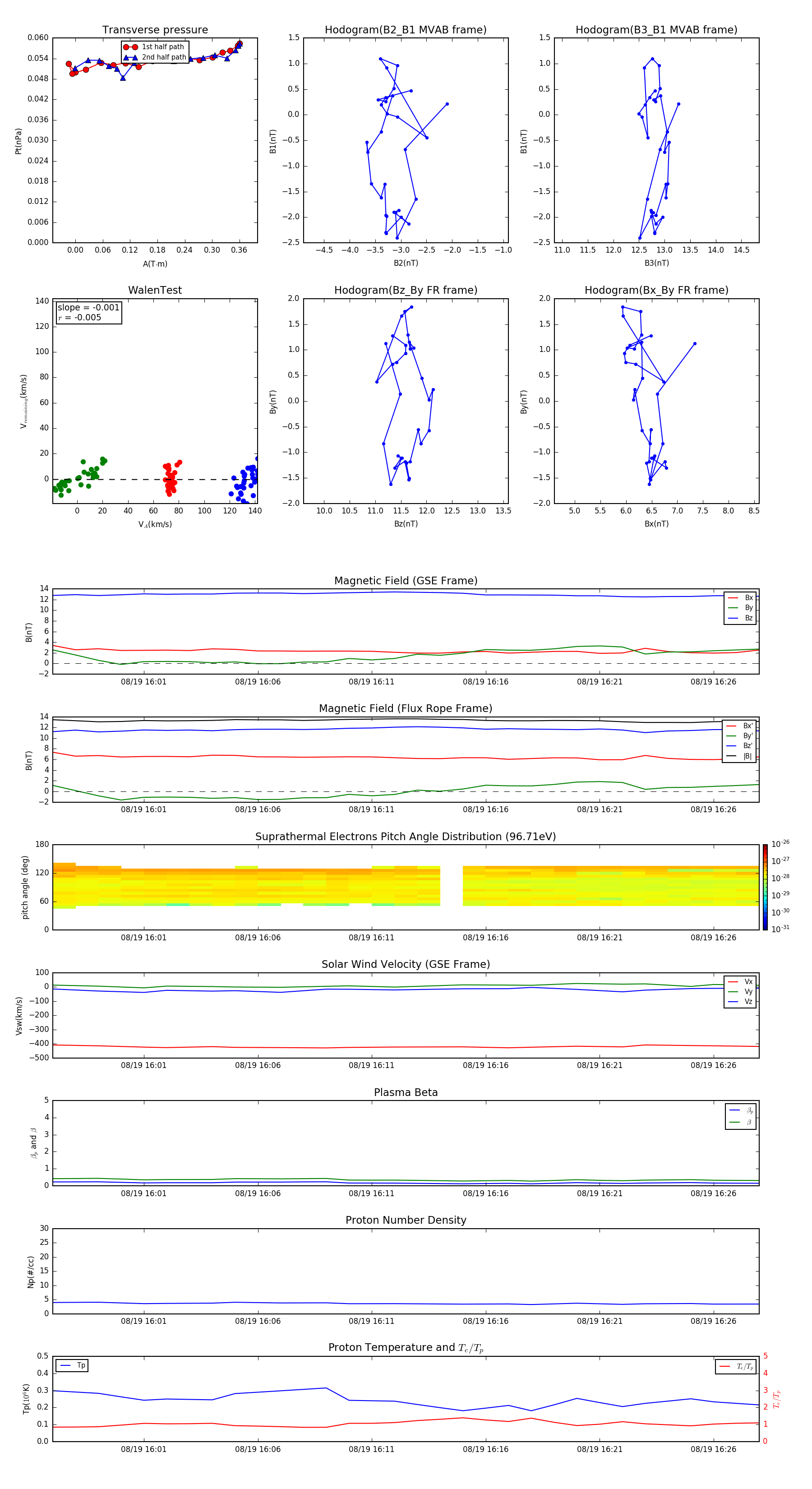This screenshot has height=1489, width=812.
Task: Click "08/19 16:06" tick under GSE Frame plot
Action: pos(258,682)
